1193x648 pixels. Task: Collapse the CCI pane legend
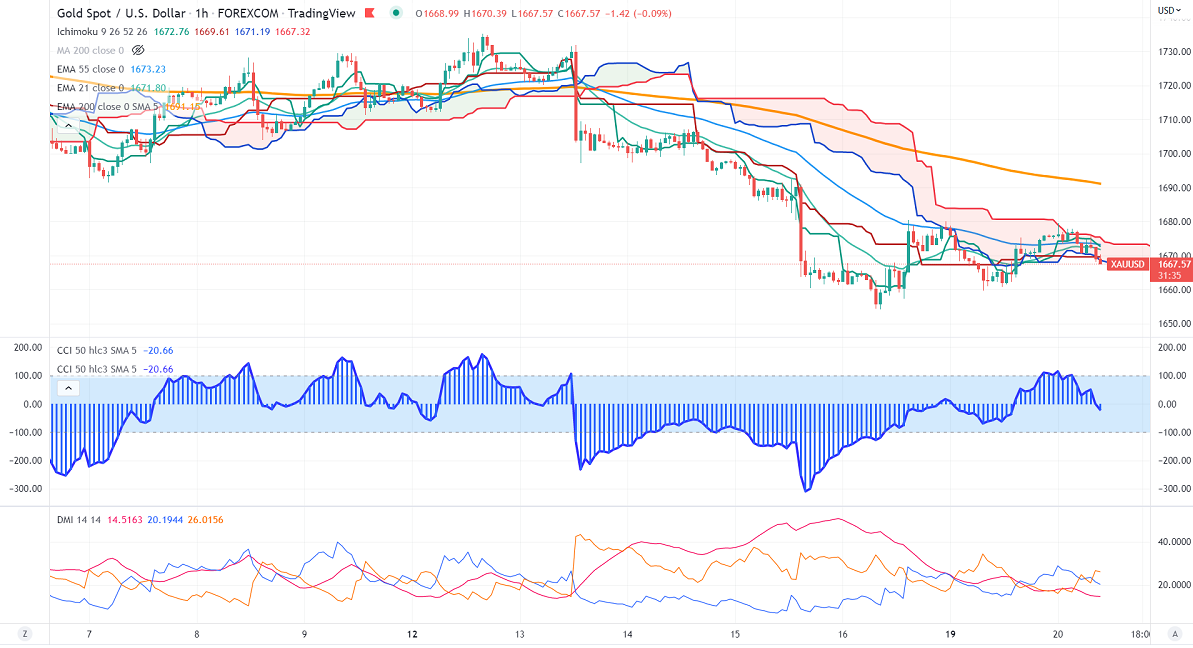pos(68,388)
